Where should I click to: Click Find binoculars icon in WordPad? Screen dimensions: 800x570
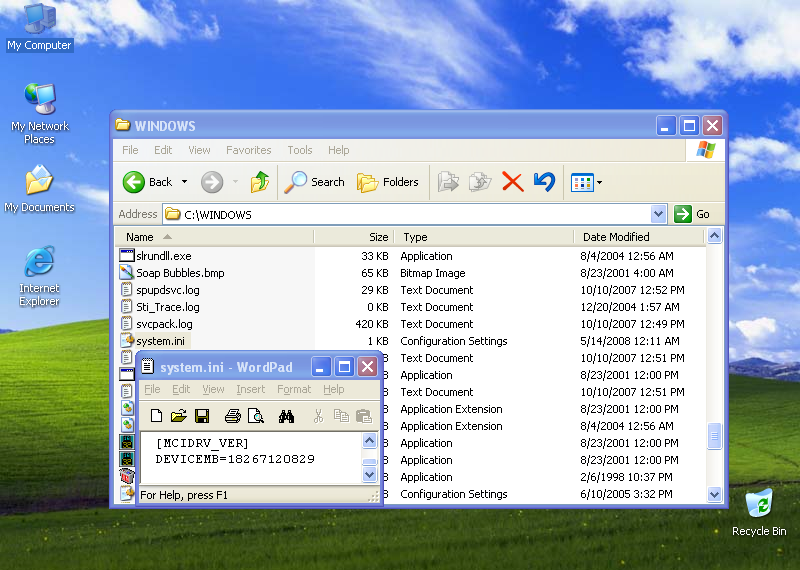tap(286, 416)
